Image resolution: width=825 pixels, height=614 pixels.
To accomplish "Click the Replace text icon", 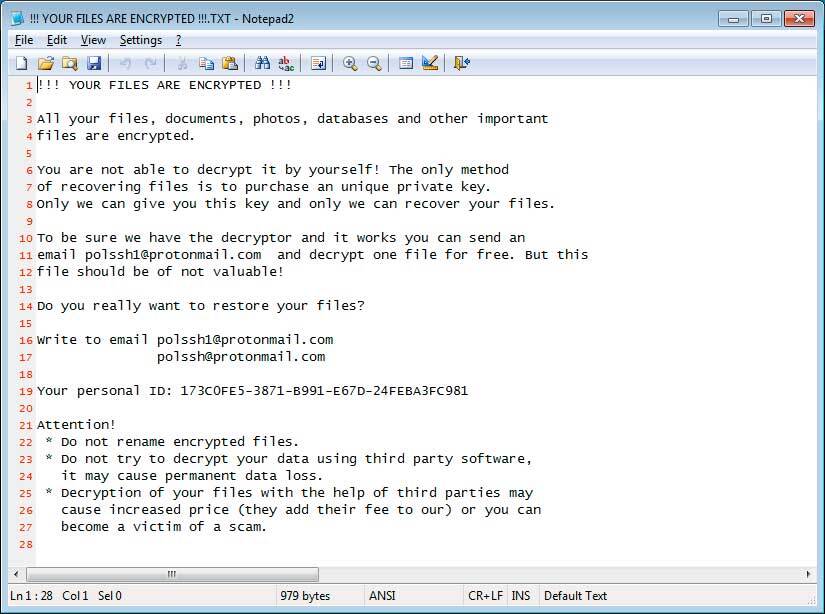I will (x=287, y=63).
